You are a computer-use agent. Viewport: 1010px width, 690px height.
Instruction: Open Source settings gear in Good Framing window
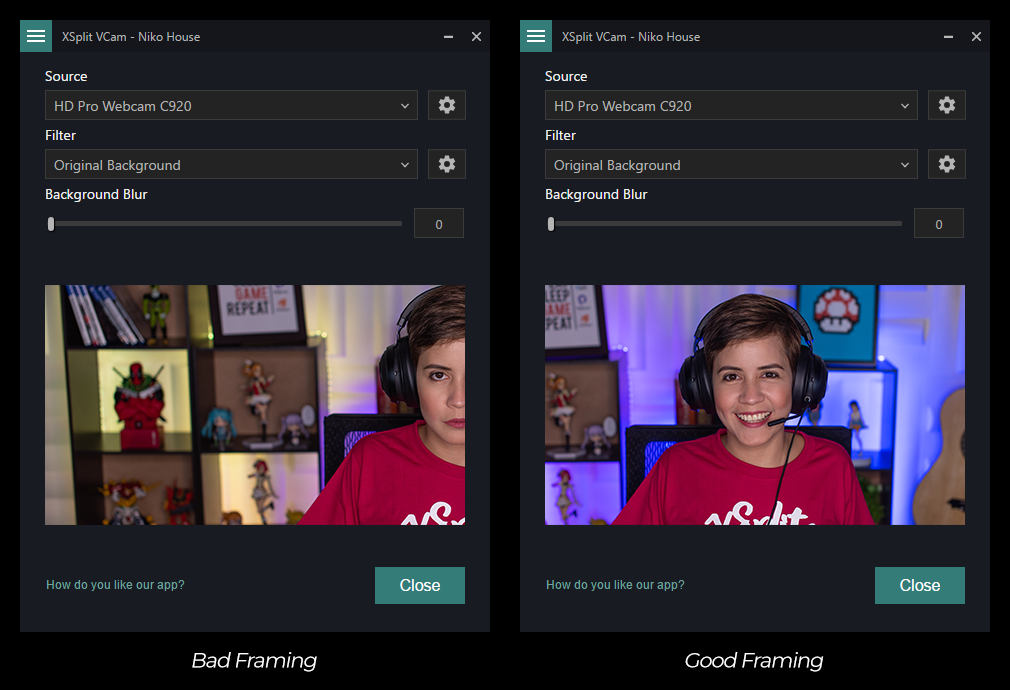click(947, 105)
